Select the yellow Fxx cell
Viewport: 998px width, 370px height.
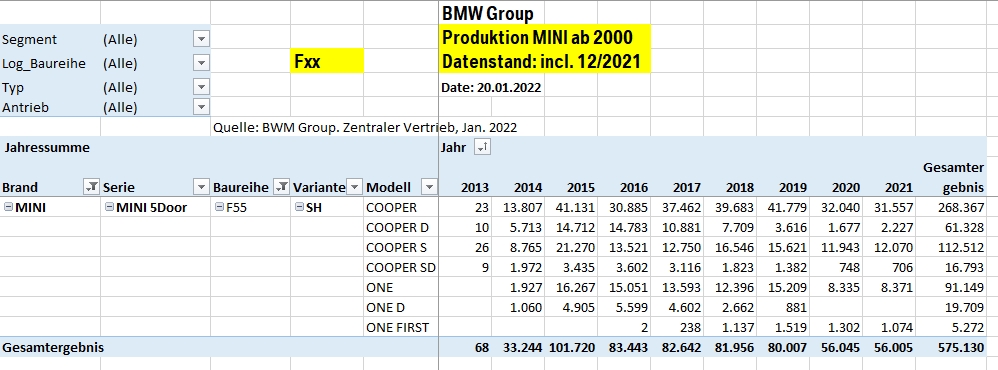click(x=327, y=61)
